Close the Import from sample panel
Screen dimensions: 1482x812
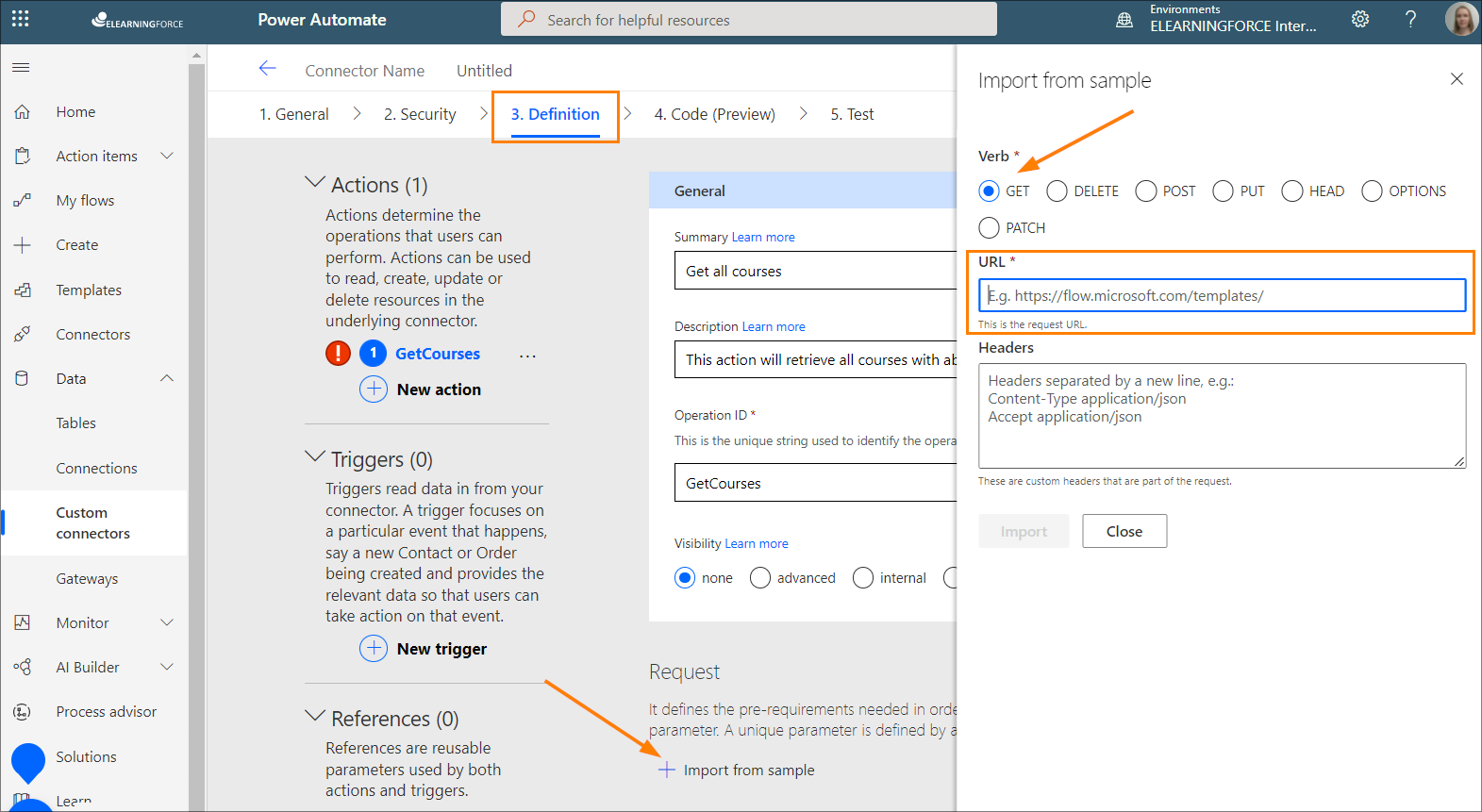[1457, 79]
